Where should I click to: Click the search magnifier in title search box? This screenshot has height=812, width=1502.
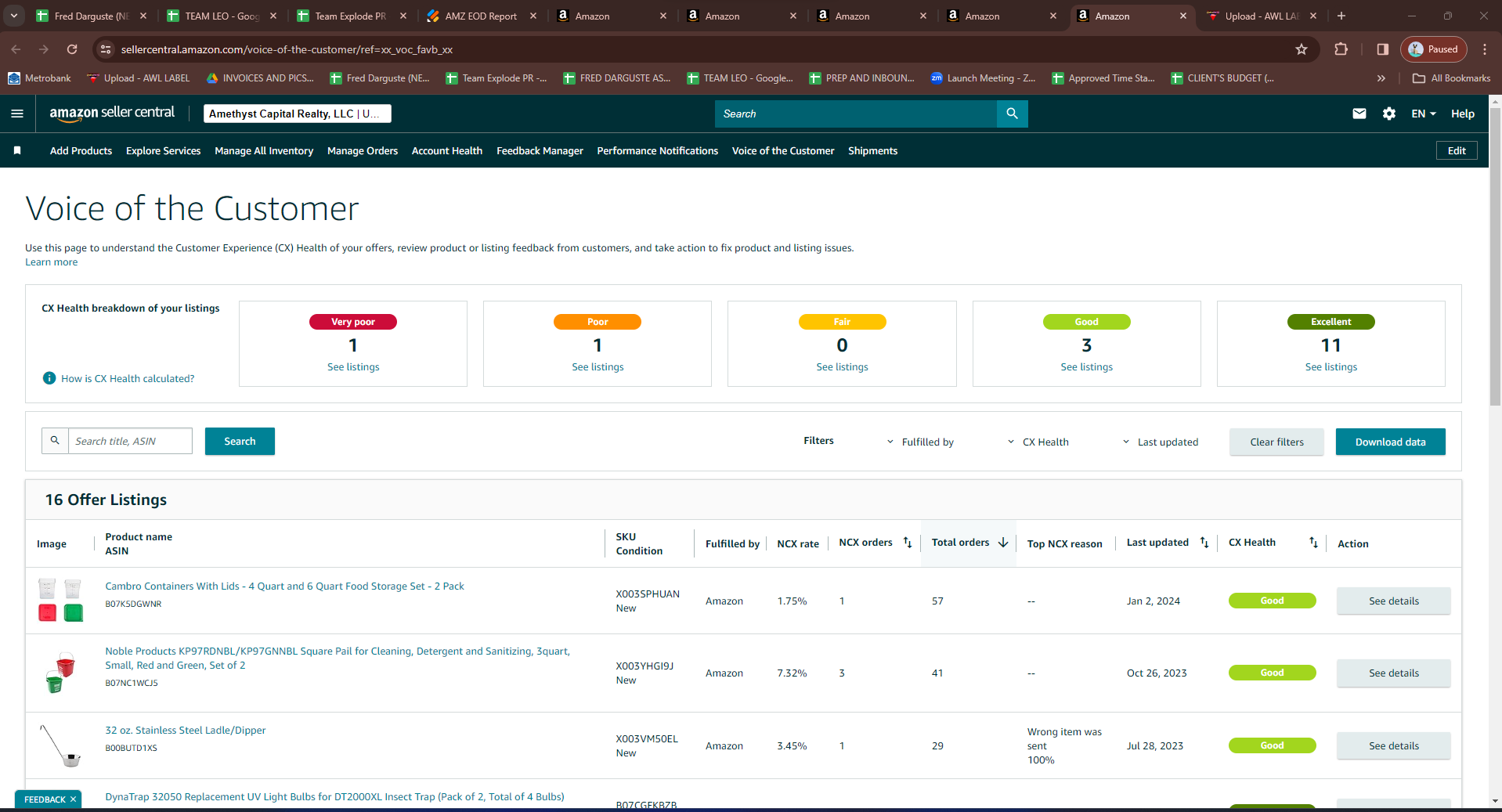coord(55,441)
